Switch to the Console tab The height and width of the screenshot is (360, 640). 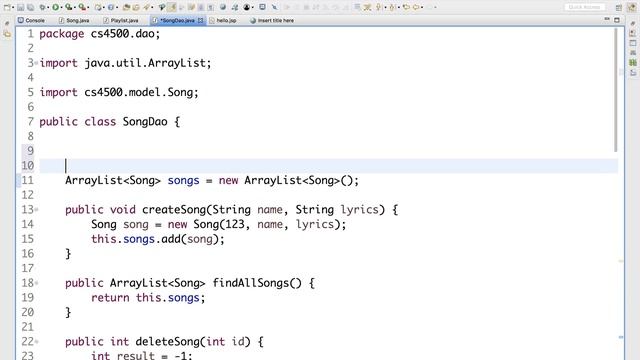pos(31,20)
